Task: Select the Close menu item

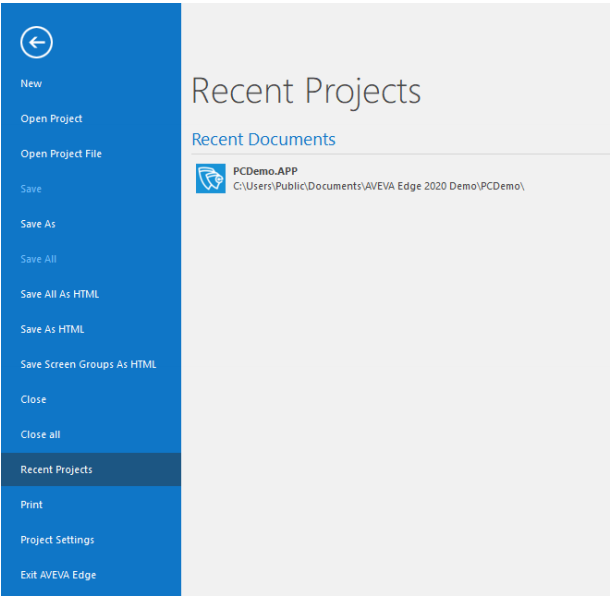Action: pos(33,399)
